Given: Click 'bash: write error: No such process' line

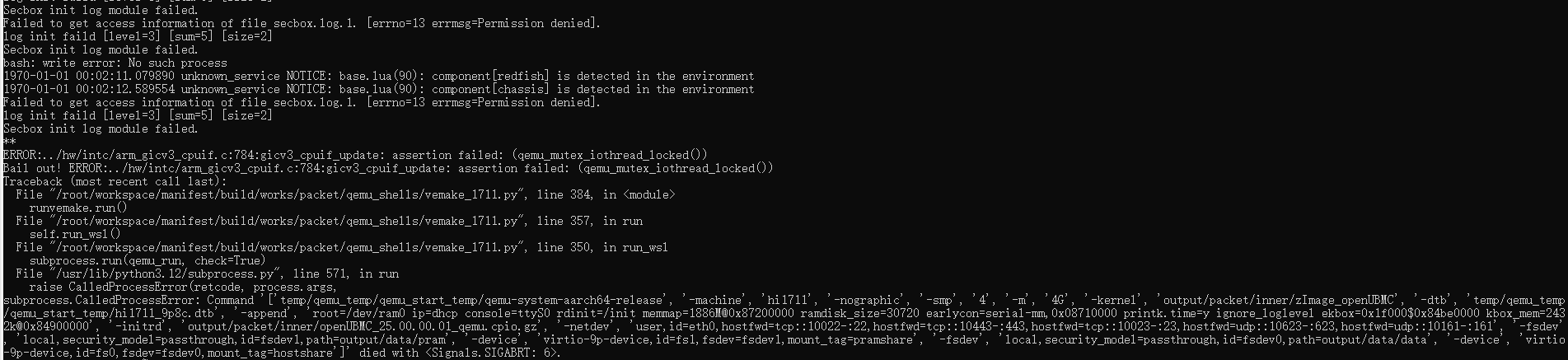Looking at the screenshot, I should click(115, 63).
